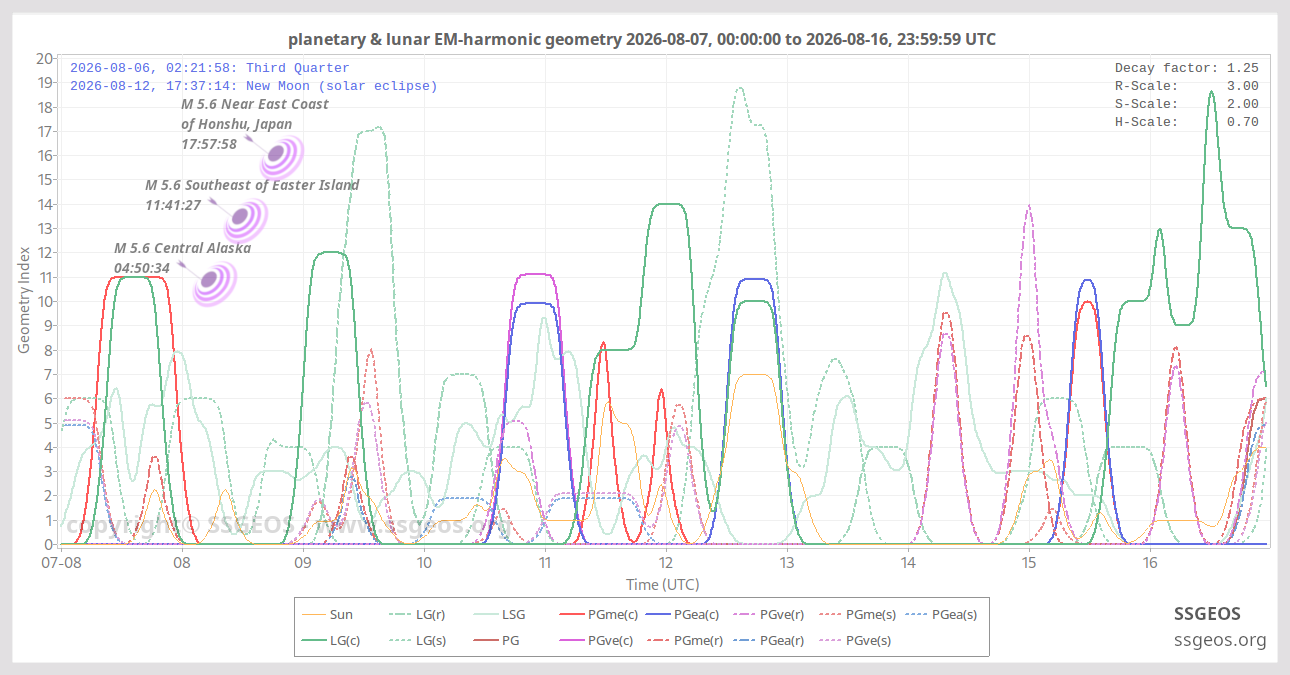The width and height of the screenshot is (1290, 675).
Task: Click the S-Scale 2.00 value
Action: pyautogui.click(x=1242, y=104)
